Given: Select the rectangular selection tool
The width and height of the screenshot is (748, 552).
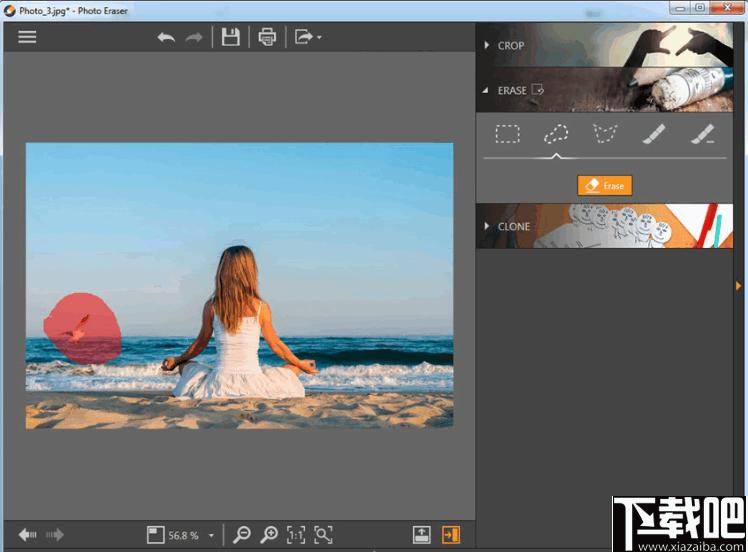Looking at the screenshot, I should (x=507, y=134).
